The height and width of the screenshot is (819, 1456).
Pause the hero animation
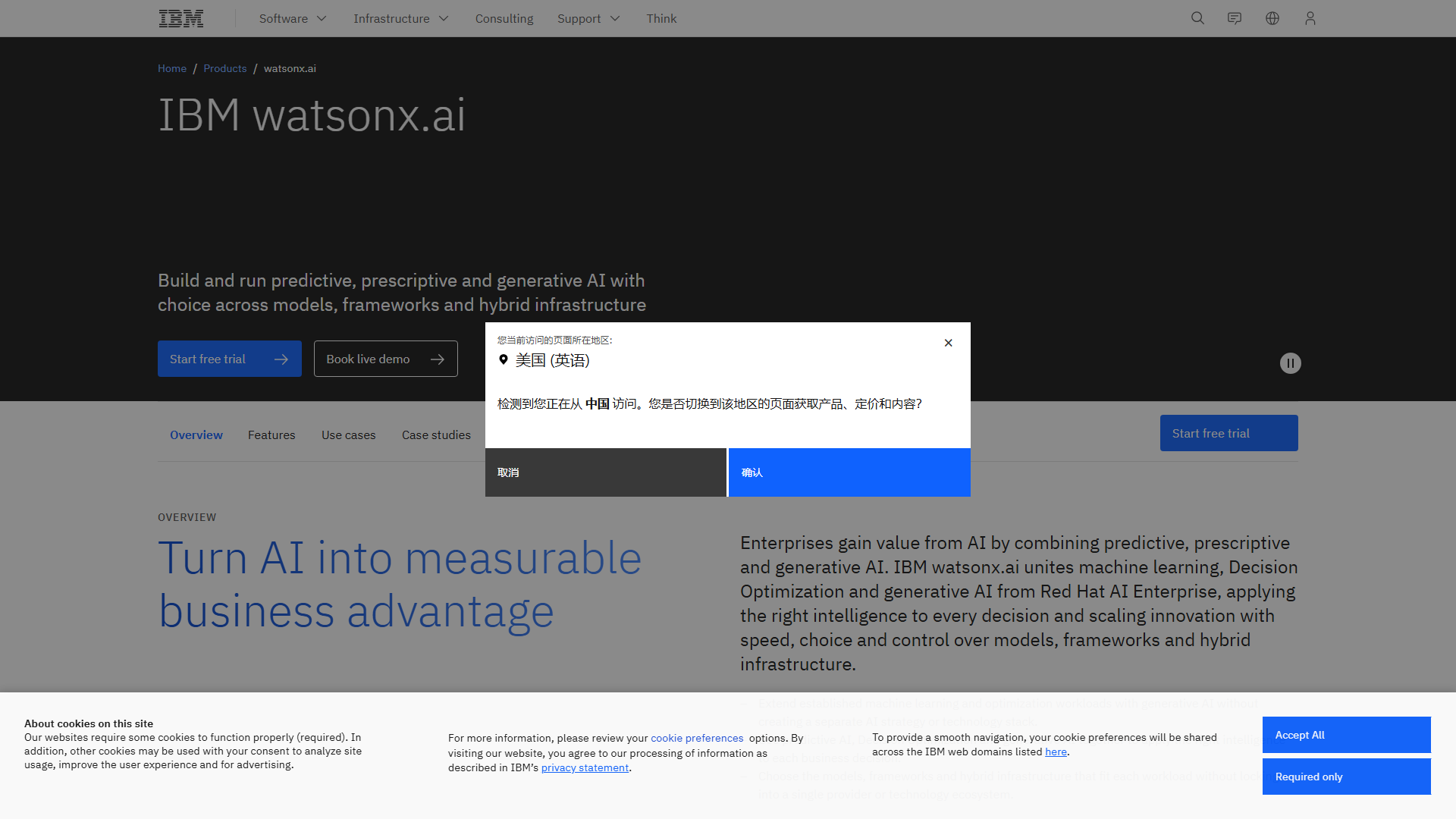pyautogui.click(x=1291, y=363)
